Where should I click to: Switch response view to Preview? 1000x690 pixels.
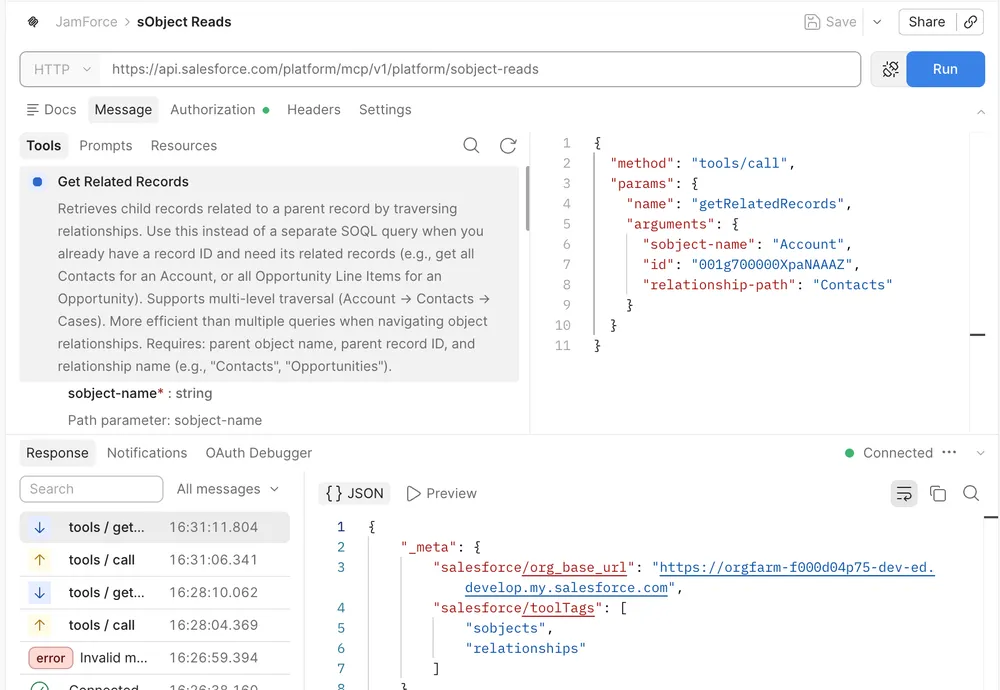click(441, 494)
